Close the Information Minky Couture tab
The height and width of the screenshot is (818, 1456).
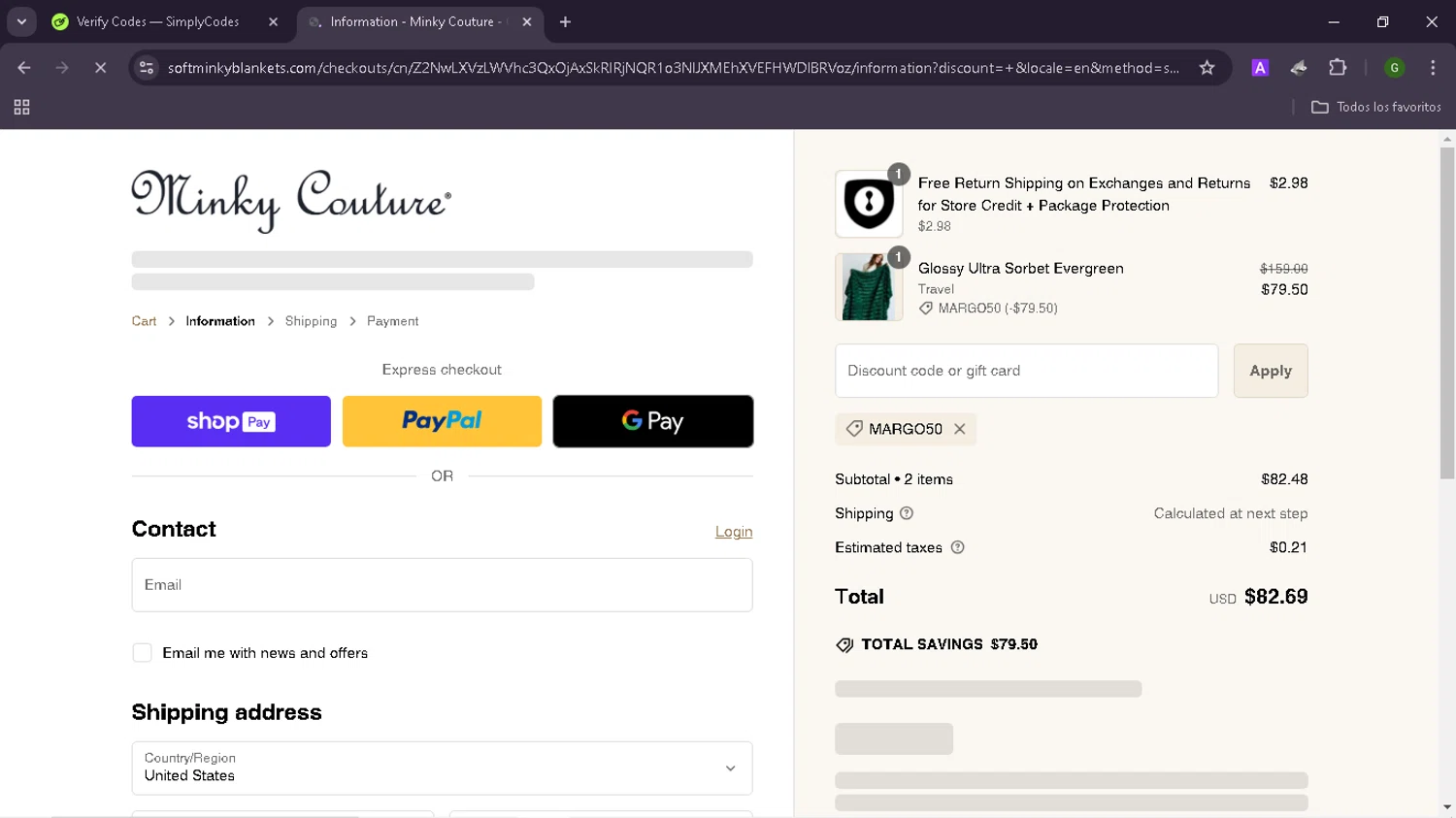(526, 21)
